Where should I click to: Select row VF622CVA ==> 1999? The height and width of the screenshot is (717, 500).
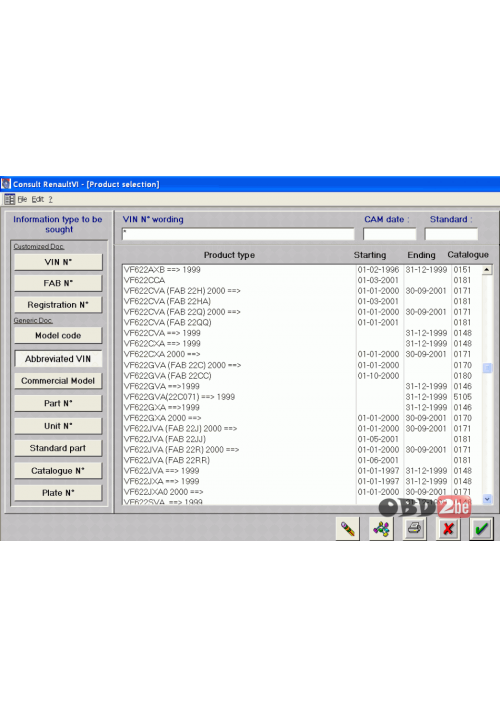click(x=302, y=333)
